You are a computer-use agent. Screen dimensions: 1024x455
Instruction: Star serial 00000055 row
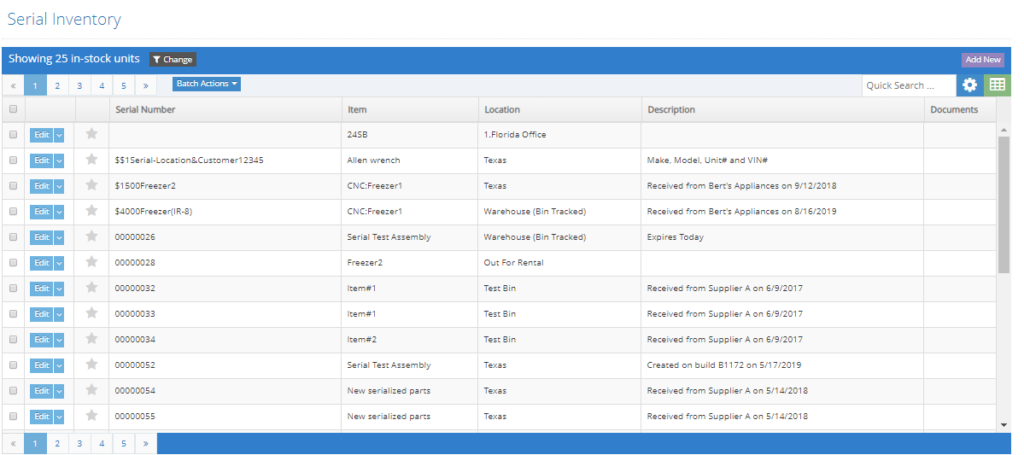click(x=91, y=416)
